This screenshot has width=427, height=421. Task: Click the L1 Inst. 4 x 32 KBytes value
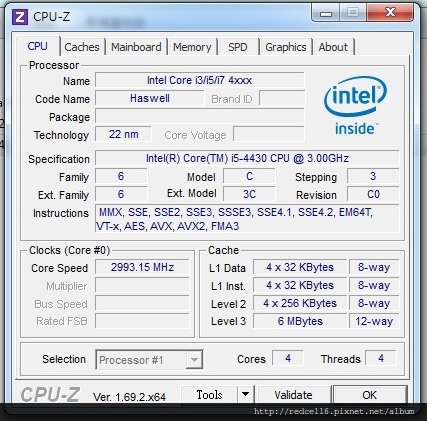(x=300, y=286)
